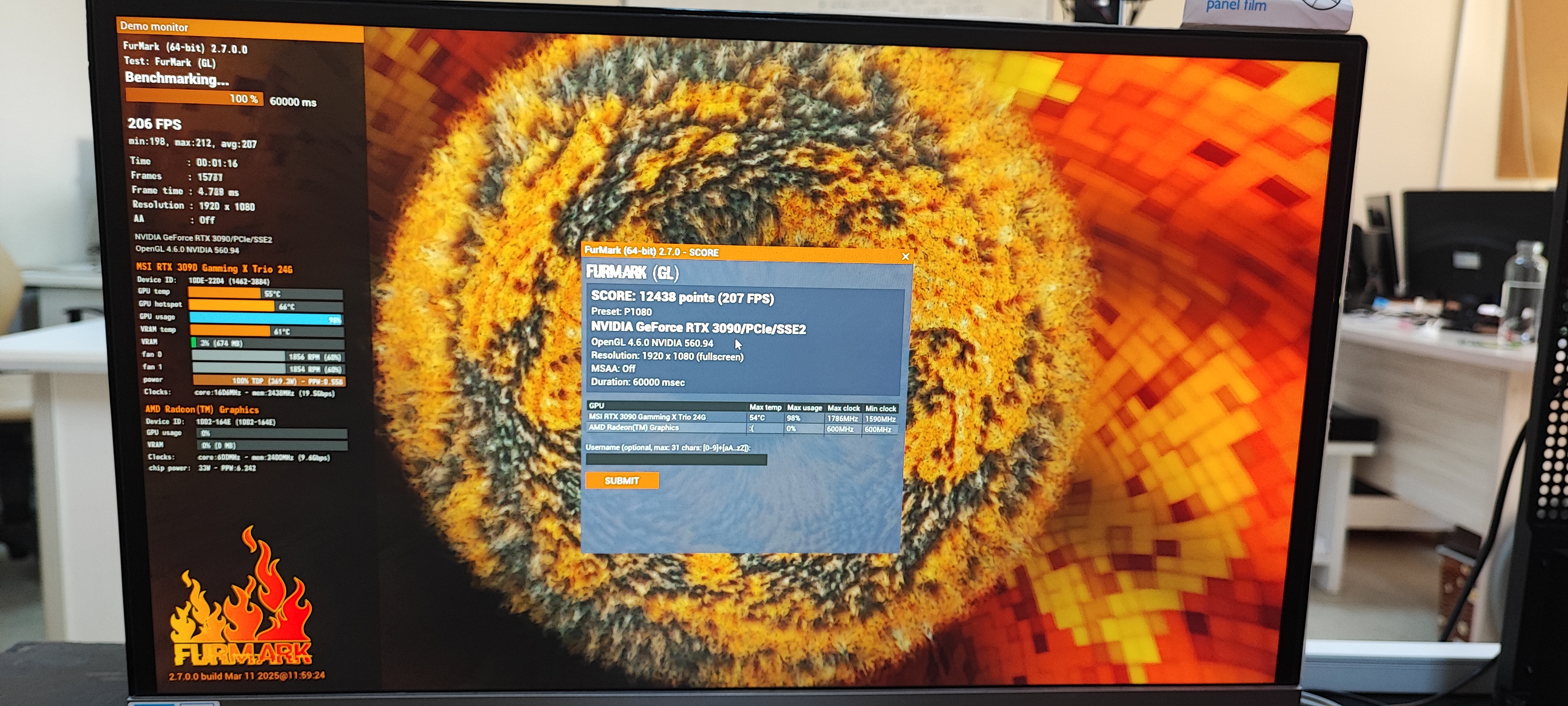Click the power 100% TDP bar
Viewport: 1568px width, 706px height.
tap(269, 381)
